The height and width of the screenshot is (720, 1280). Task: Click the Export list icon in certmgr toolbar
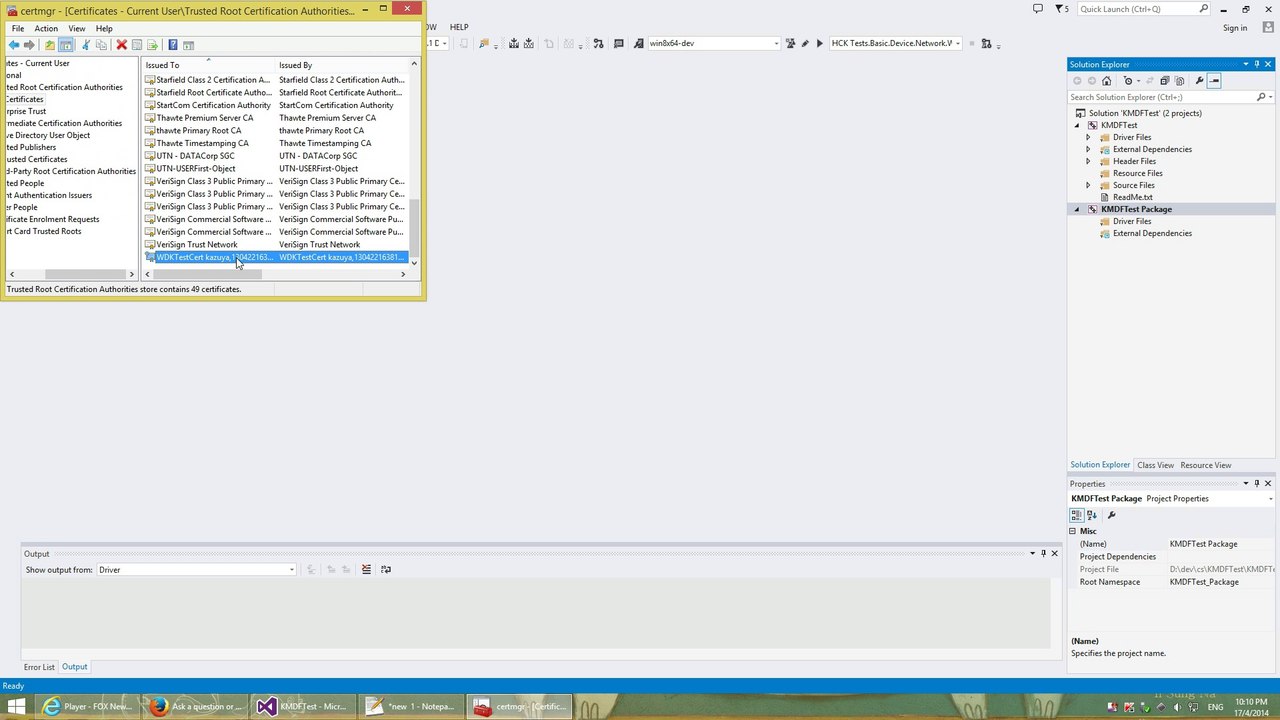coord(152,45)
